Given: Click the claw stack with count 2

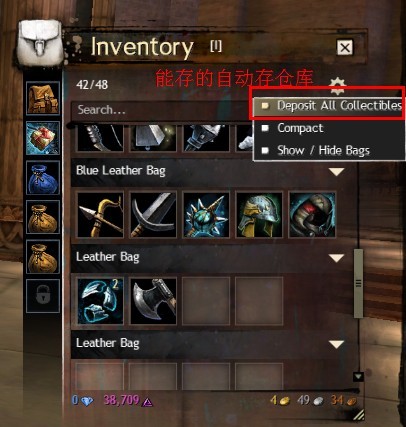Looking at the screenshot, I should tap(100, 301).
